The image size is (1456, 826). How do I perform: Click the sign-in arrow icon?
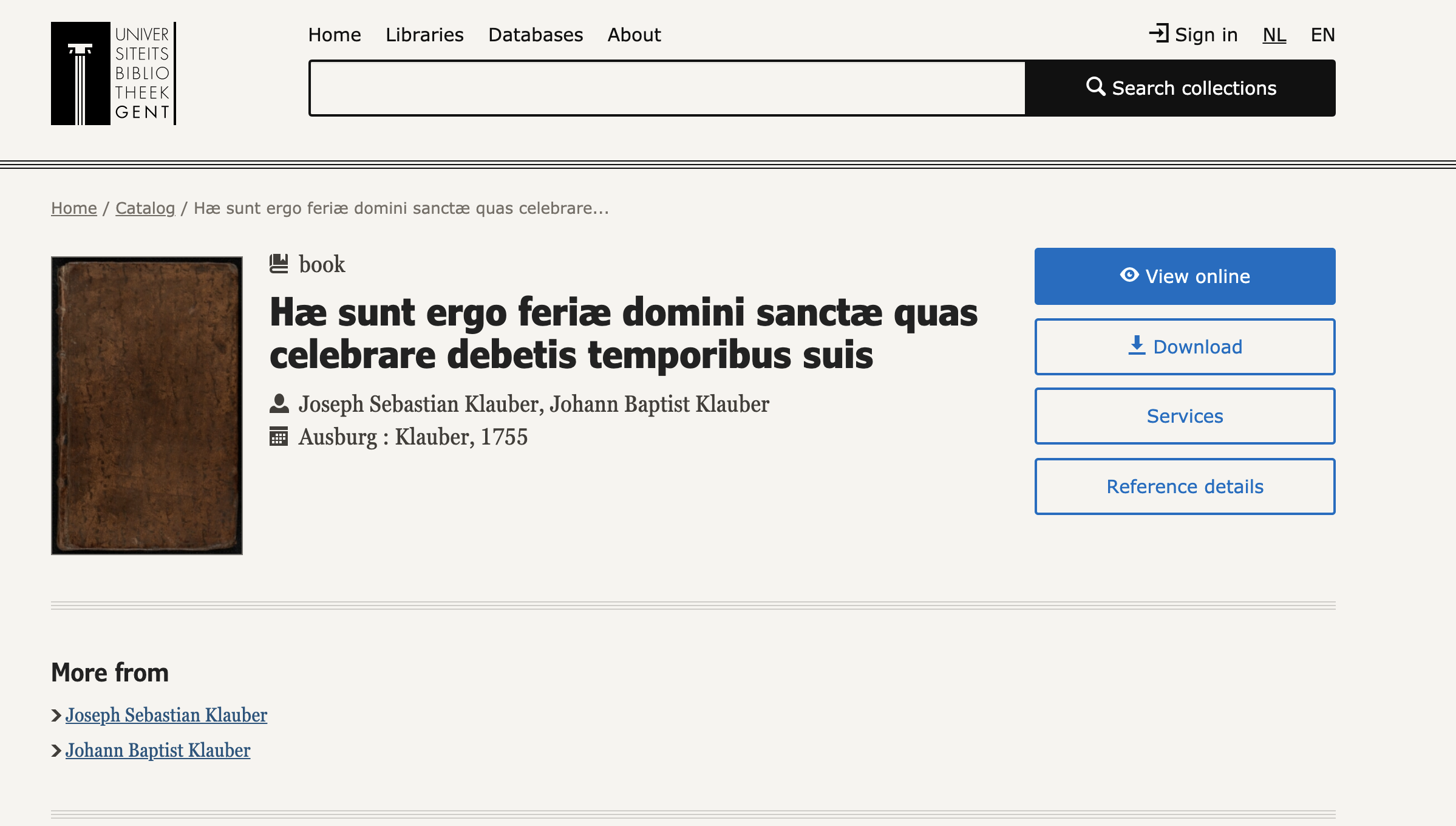coord(1158,33)
